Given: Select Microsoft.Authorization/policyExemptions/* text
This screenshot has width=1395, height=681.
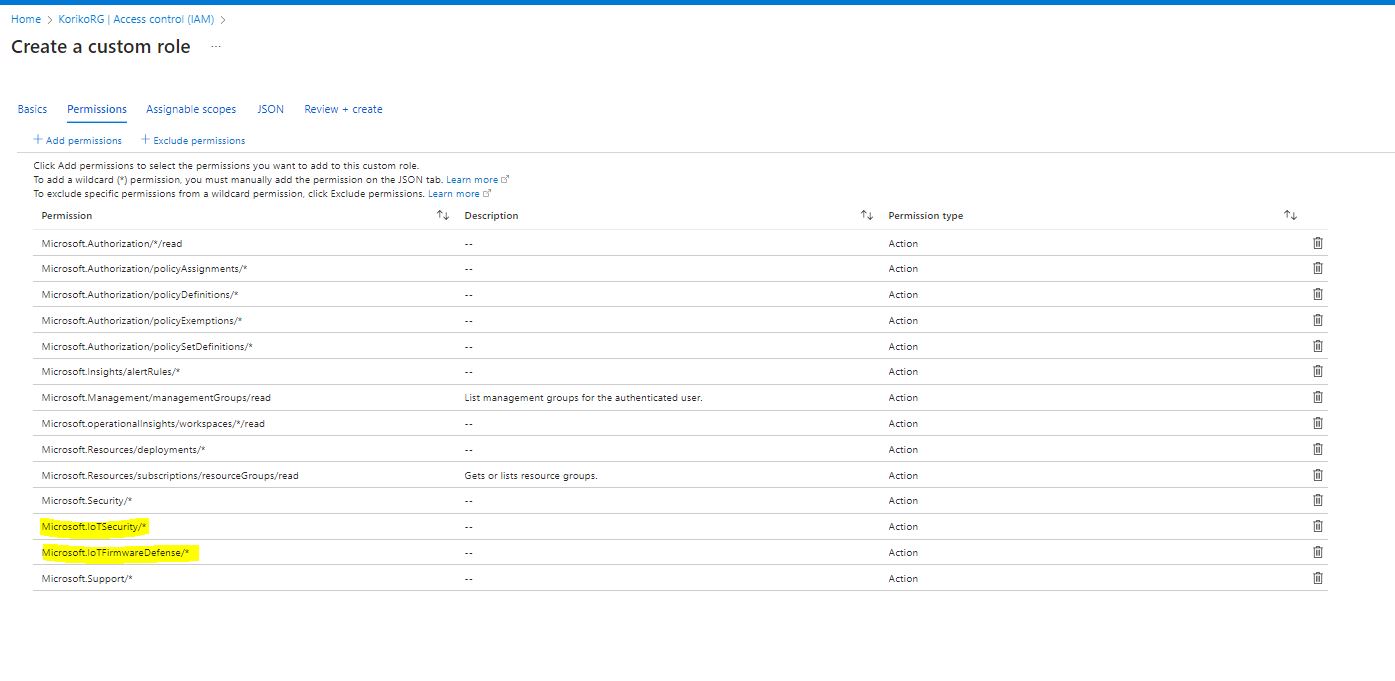Looking at the screenshot, I should [142, 321].
